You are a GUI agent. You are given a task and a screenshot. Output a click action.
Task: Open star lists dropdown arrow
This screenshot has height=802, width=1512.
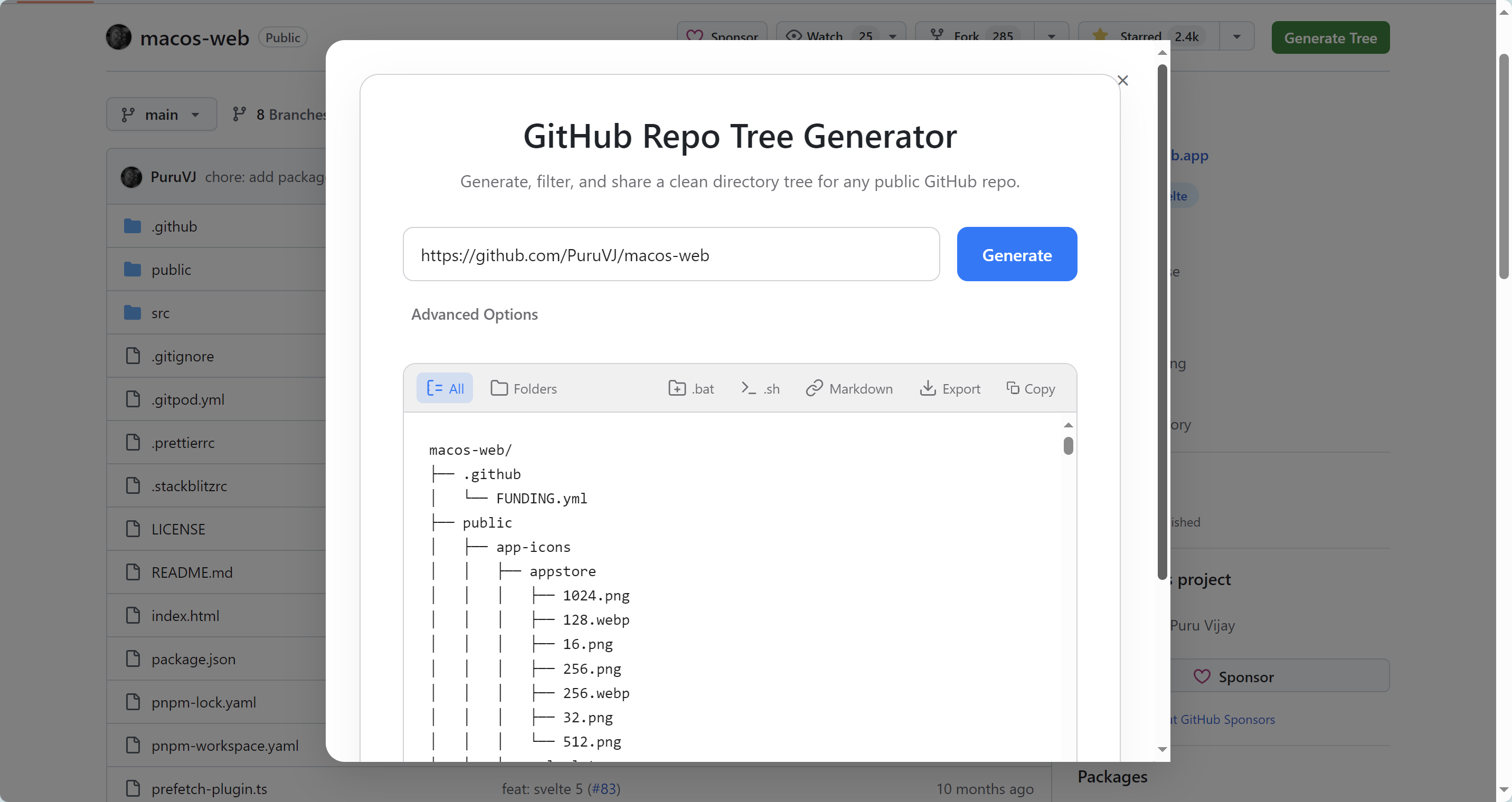(1237, 36)
